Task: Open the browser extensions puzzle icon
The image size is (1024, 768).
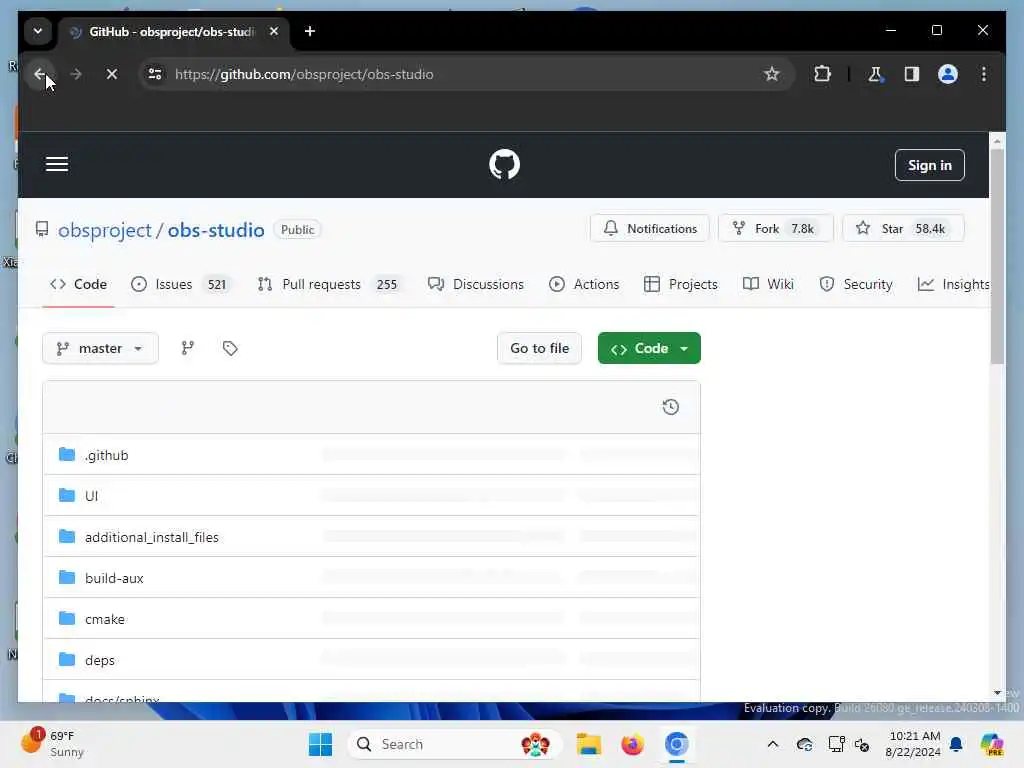Action: coord(822,74)
